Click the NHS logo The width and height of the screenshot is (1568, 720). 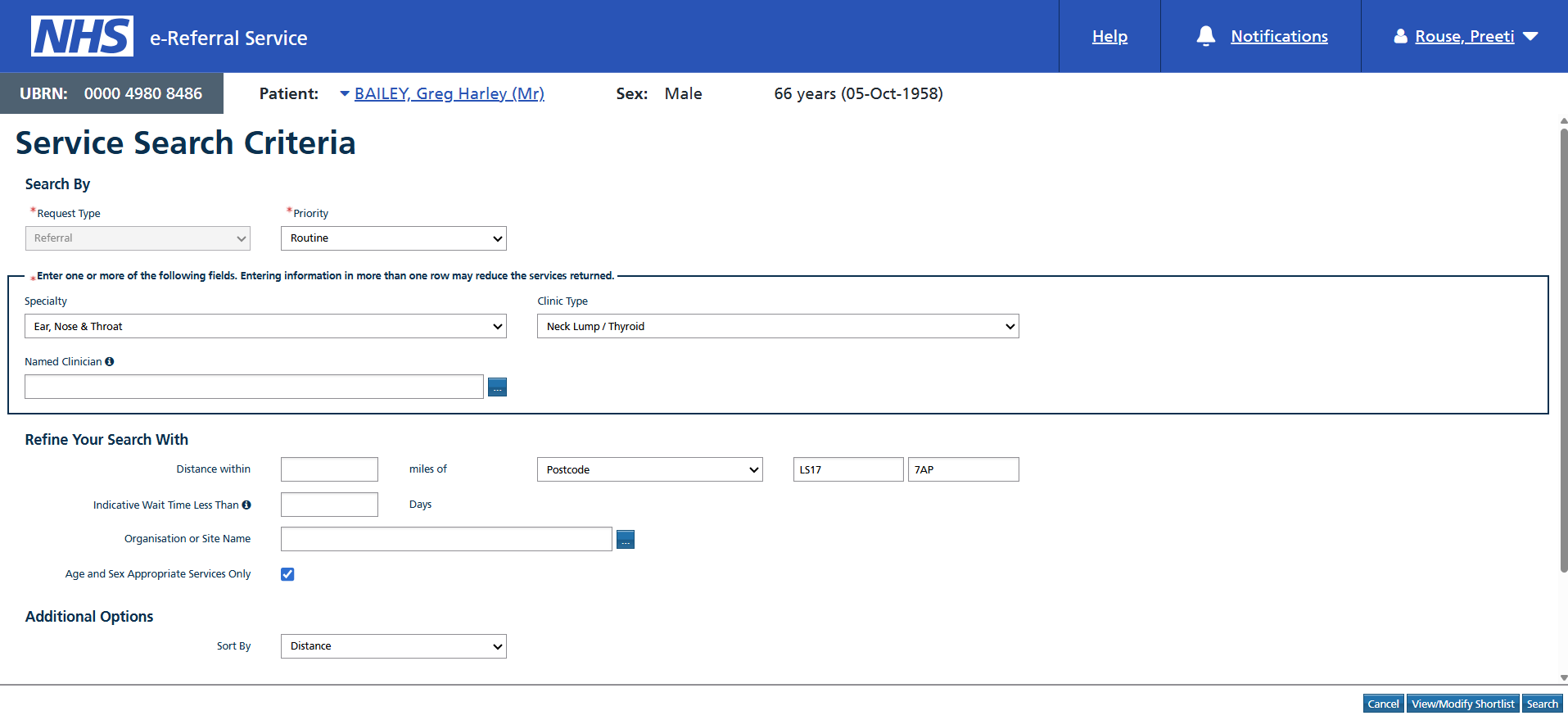tap(82, 36)
